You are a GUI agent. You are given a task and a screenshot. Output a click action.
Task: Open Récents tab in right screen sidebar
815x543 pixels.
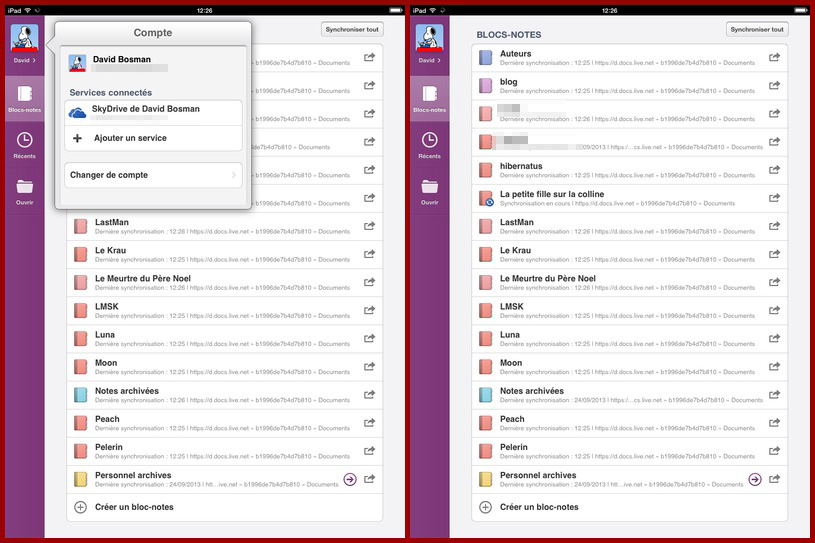[x=429, y=145]
